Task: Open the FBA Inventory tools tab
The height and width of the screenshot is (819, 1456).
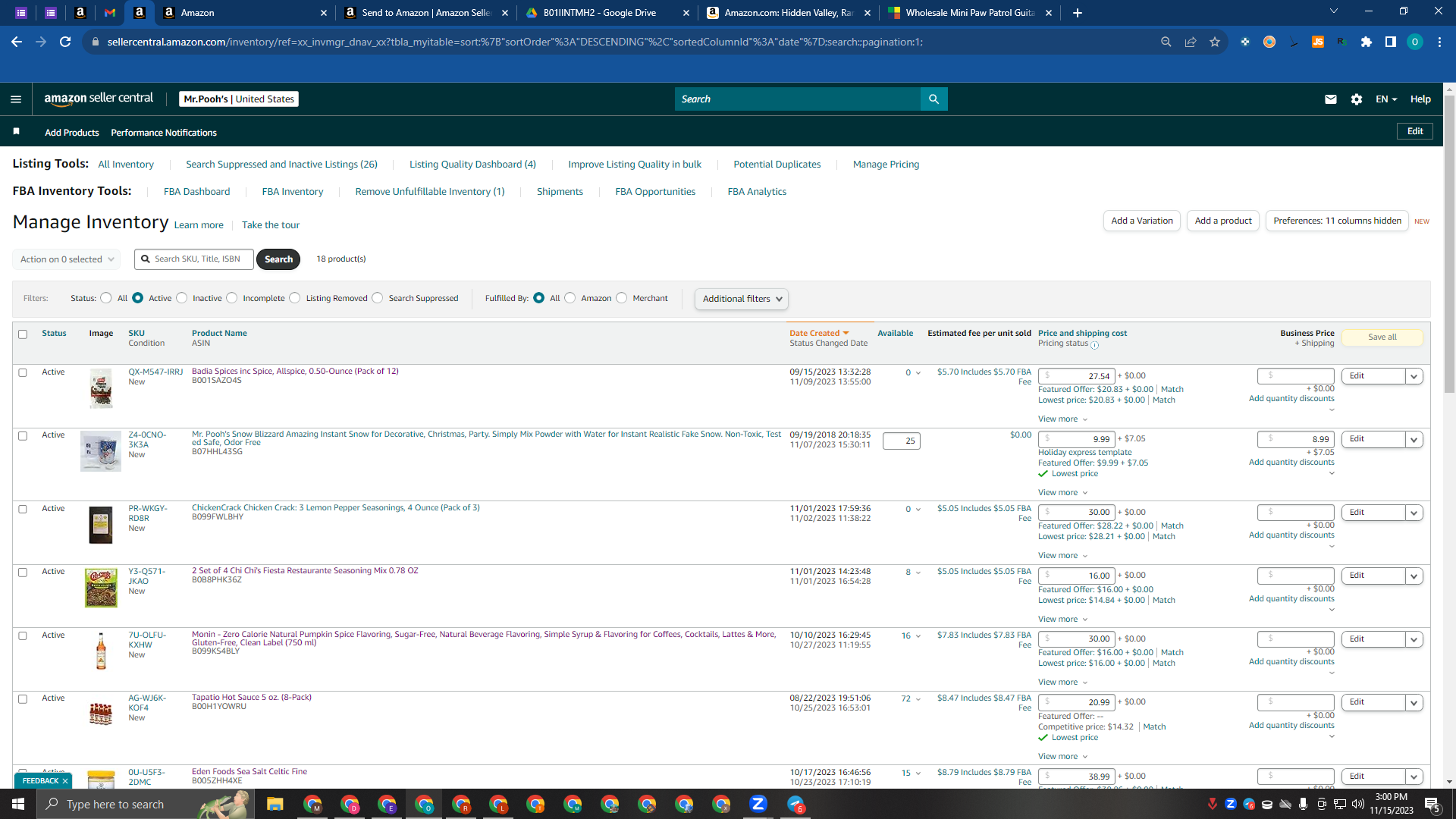Action: (x=293, y=192)
